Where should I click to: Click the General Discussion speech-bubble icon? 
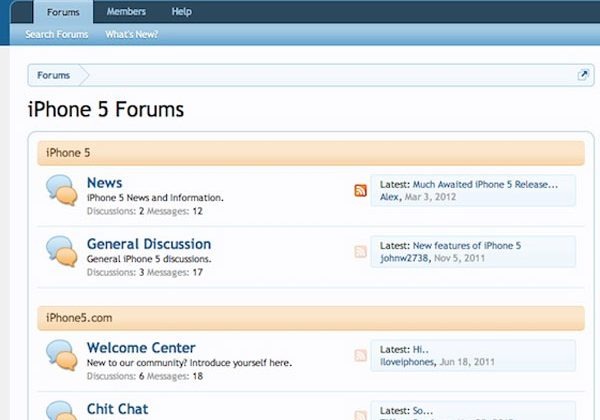(62, 251)
